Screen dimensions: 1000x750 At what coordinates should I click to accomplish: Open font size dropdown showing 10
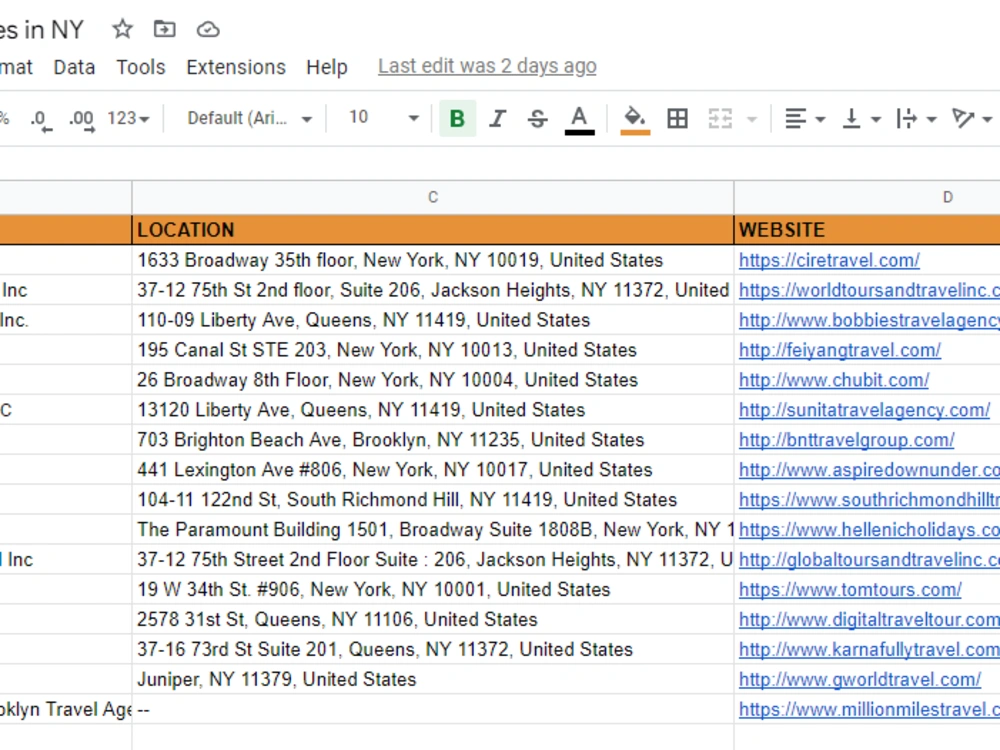383,118
